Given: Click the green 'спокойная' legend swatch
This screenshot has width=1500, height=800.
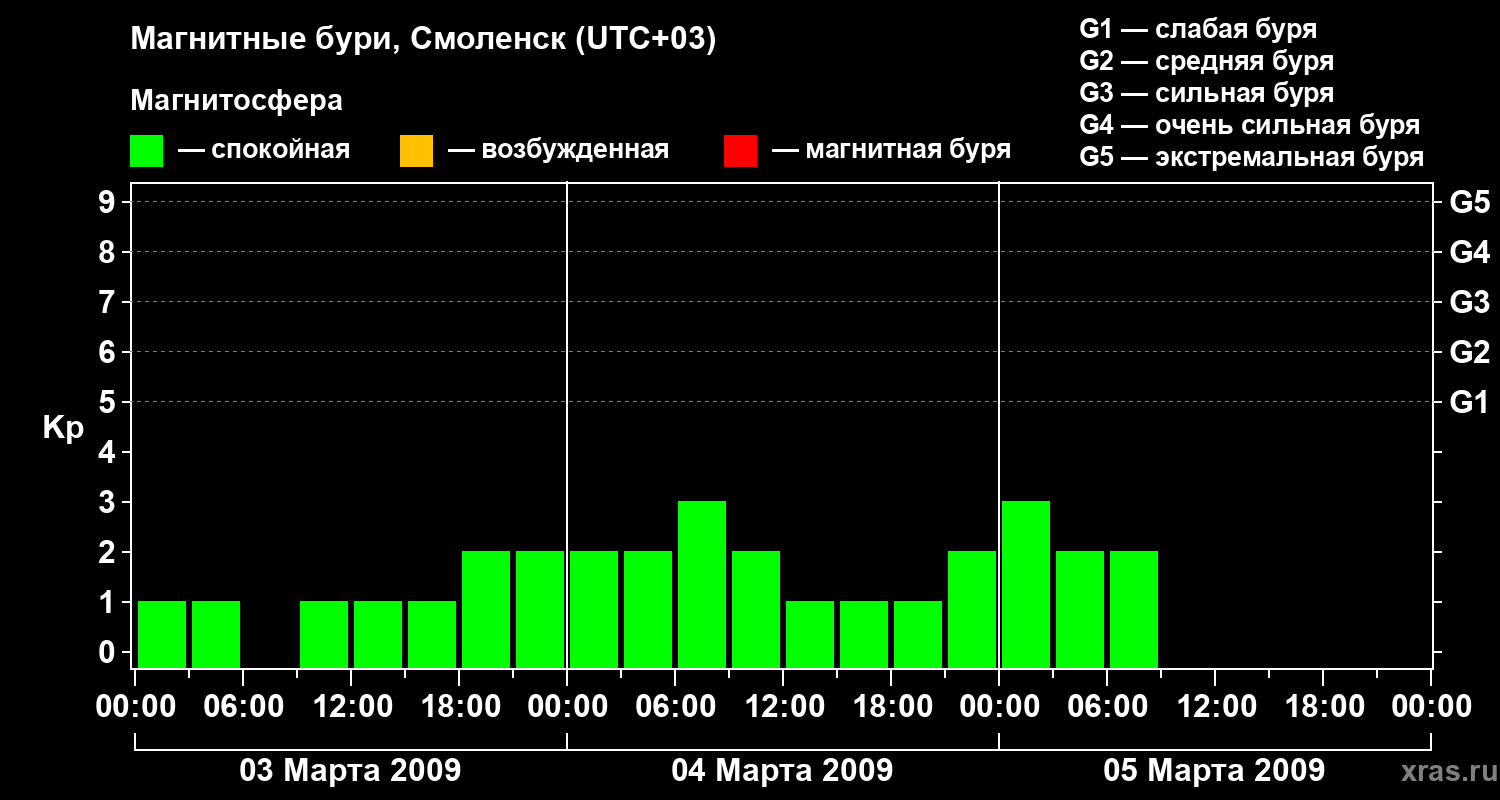Looking at the screenshot, I should (146, 151).
